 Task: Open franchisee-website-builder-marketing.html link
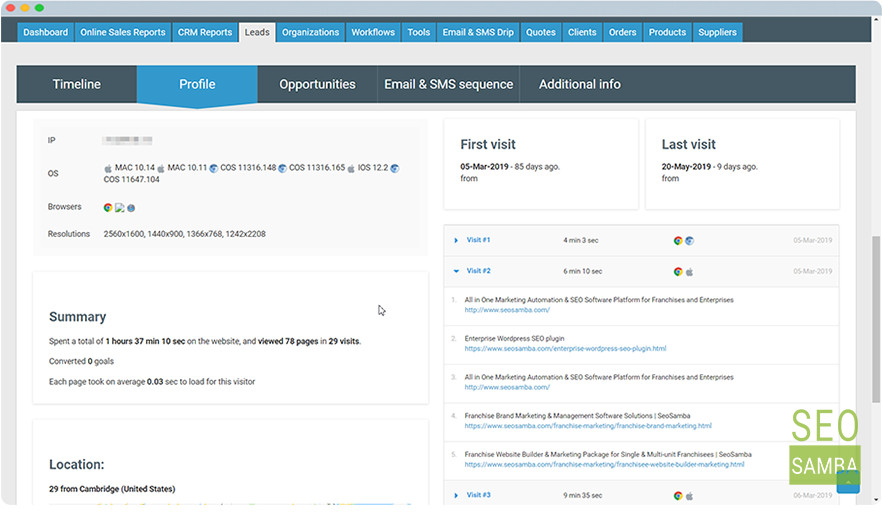click(604, 465)
